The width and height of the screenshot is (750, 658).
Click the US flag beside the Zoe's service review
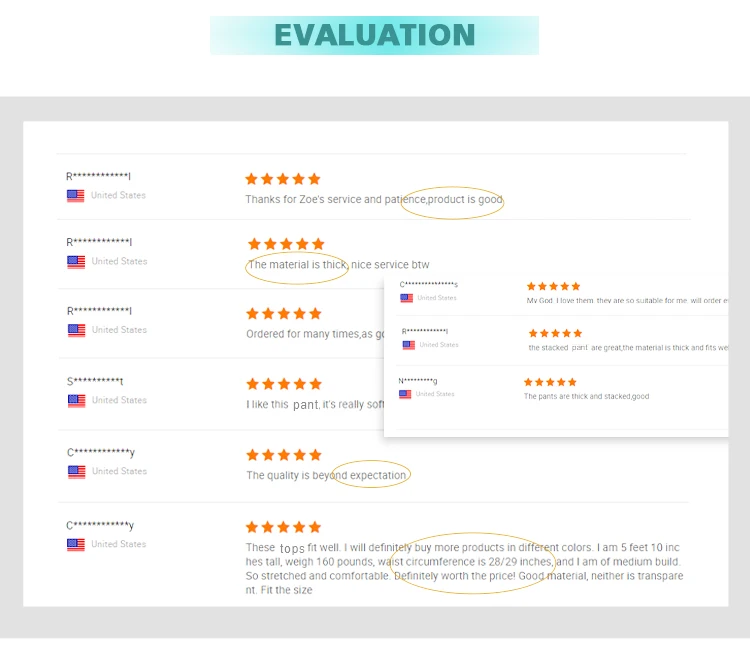pos(75,196)
